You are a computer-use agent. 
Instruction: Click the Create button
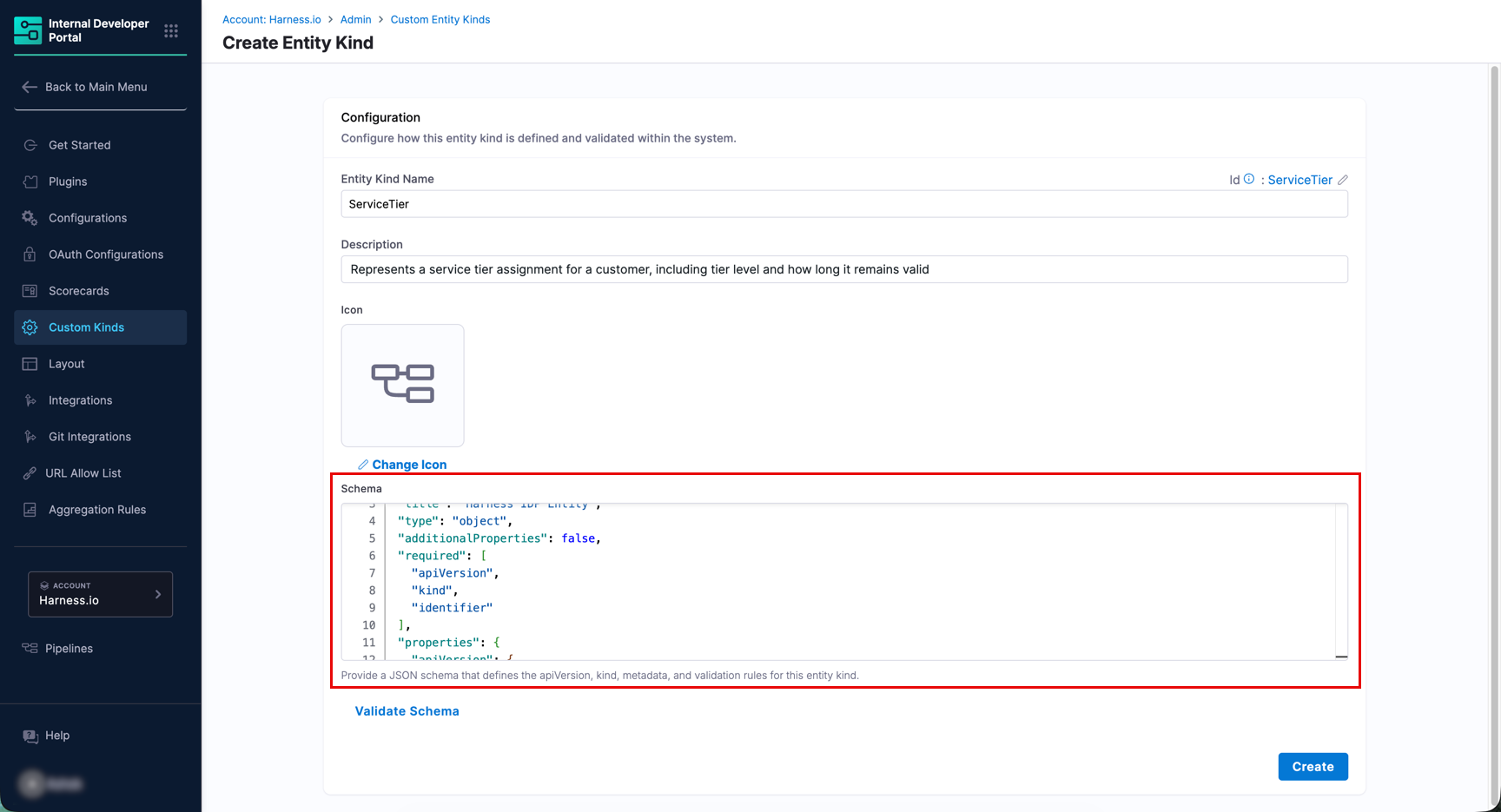tap(1312, 767)
